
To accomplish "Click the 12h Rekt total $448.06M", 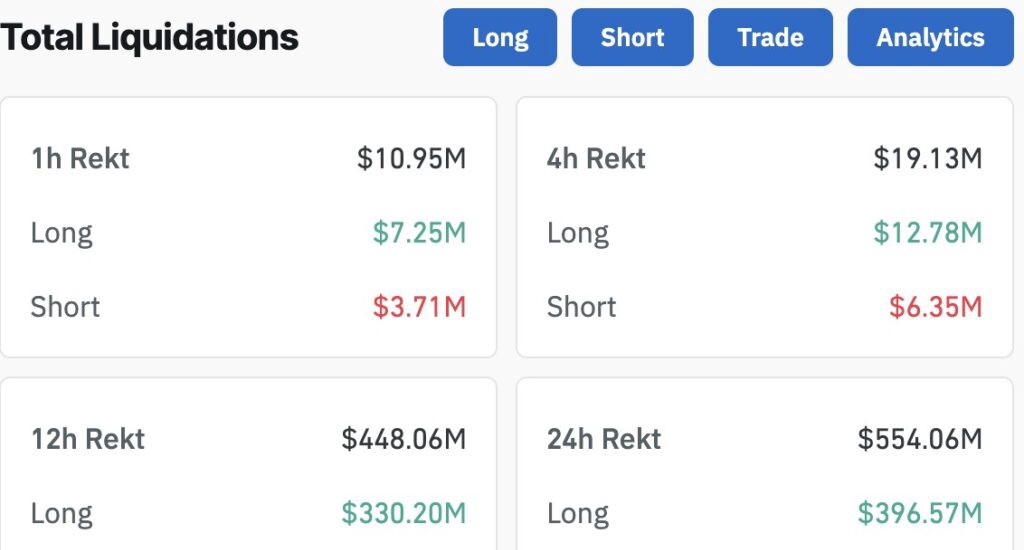I will point(403,439).
